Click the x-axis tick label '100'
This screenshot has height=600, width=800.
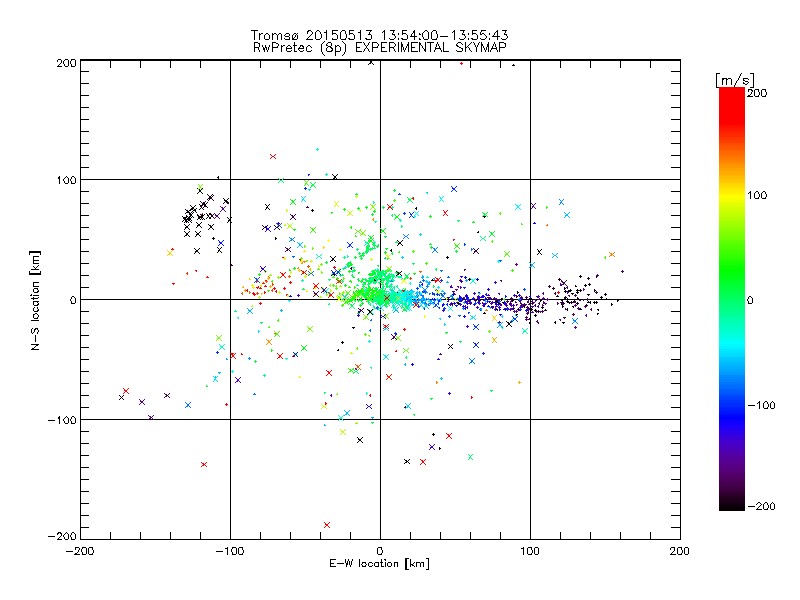point(530,551)
